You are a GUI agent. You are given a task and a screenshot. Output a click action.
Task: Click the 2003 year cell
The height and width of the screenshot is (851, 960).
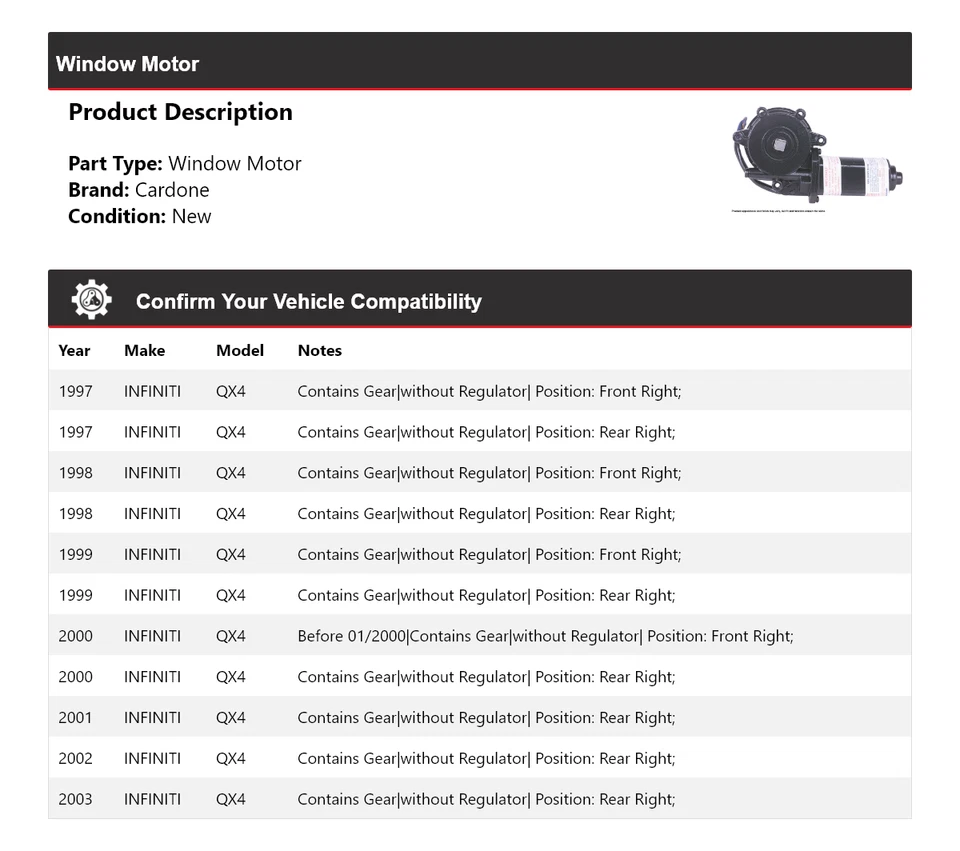75,799
